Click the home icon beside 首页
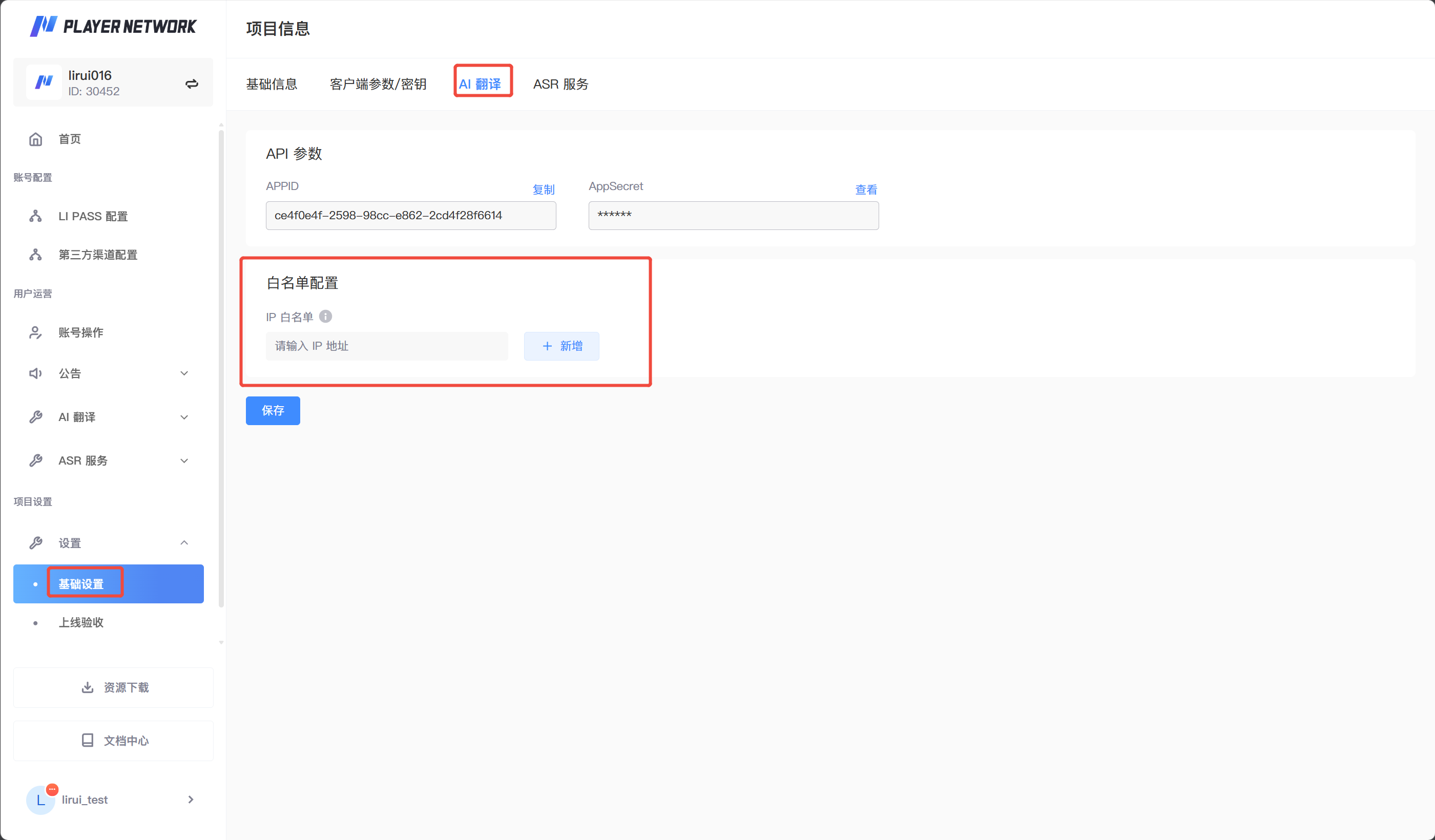Viewport: 1435px width, 840px height. 35,139
